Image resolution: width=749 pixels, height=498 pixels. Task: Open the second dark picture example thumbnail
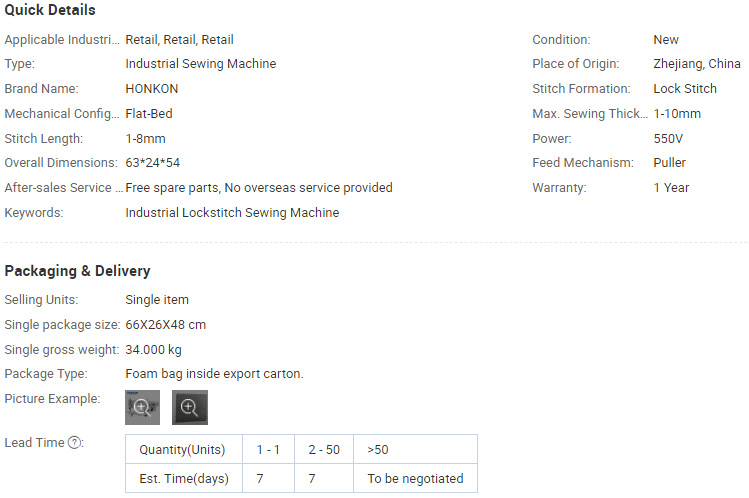(x=190, y=407)
